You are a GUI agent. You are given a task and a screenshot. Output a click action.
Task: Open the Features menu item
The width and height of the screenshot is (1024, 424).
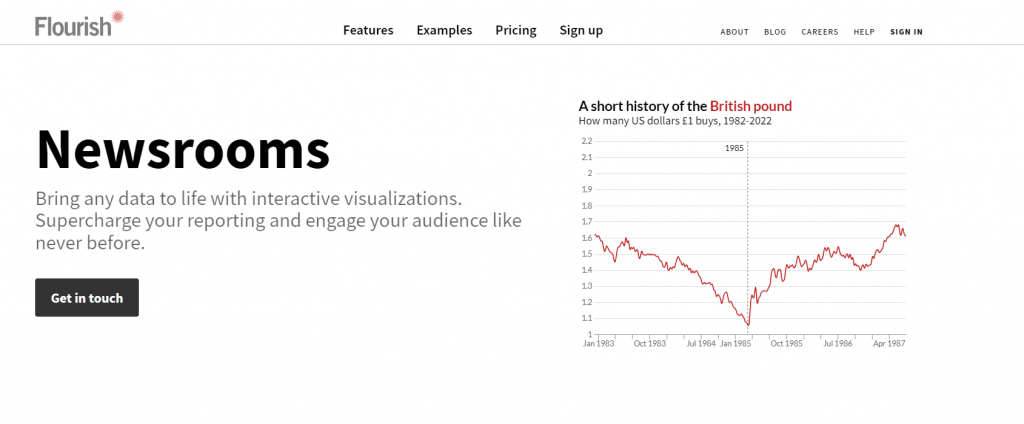[368, 30]
